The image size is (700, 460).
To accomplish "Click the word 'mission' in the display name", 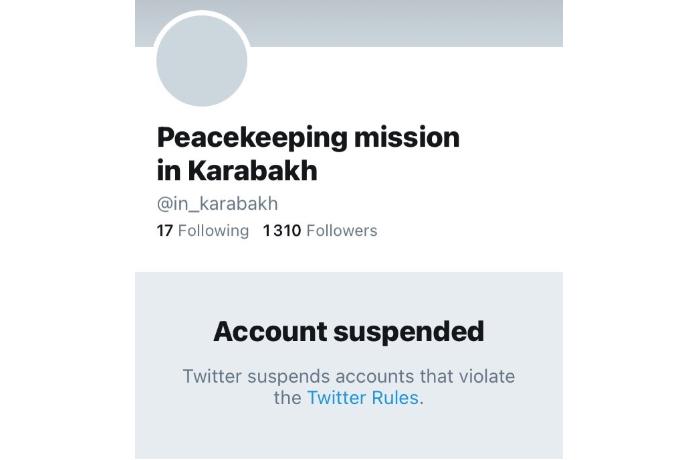I will 407,137.
